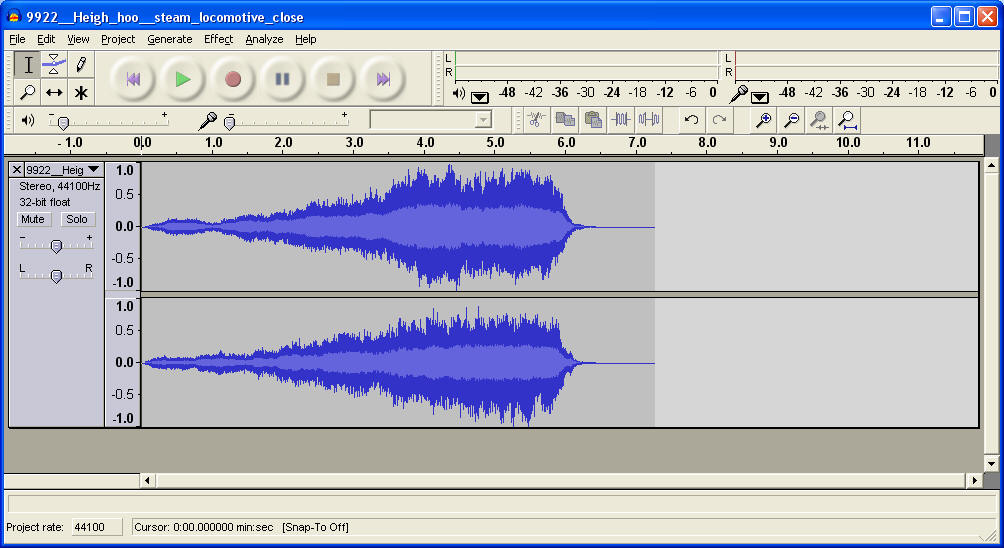Screen dimensions: 1004x548
Task: Open the input source combo box
Action: (431, 120)
